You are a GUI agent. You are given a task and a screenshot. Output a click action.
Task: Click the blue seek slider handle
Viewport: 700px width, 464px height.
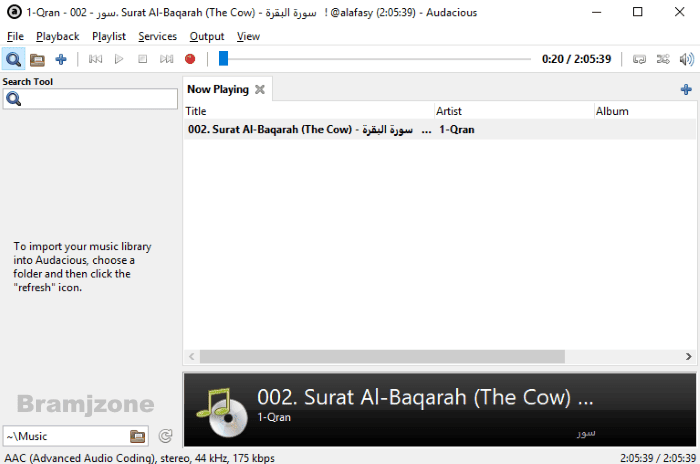click(223, 59)
